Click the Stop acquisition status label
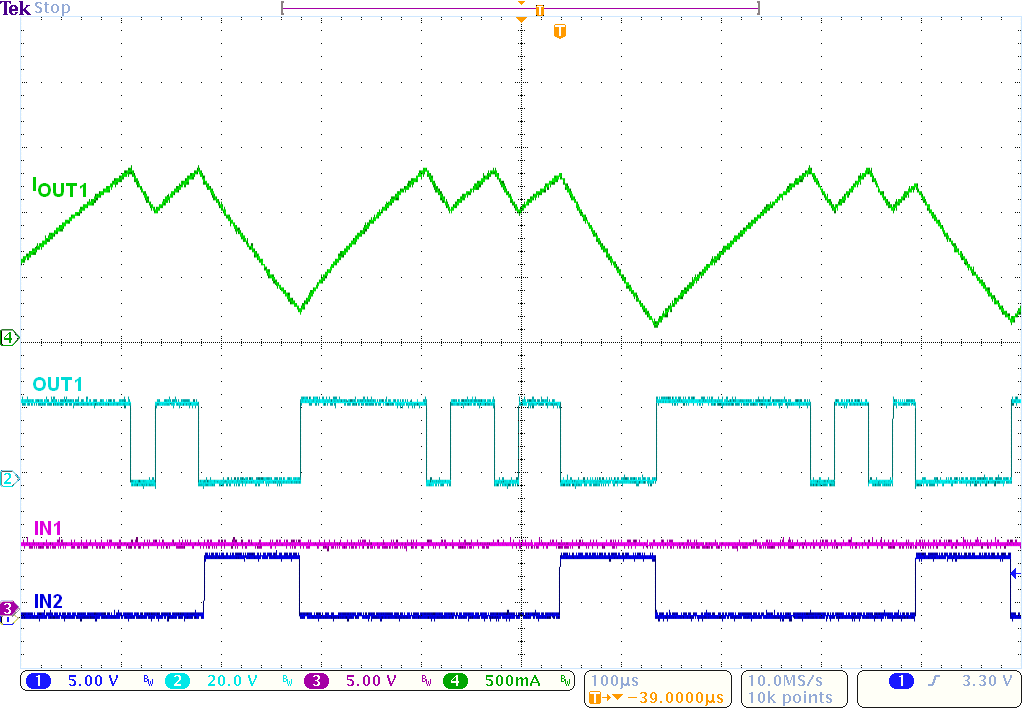The width and height of the screenshot is (1024, 708). pos(52,8)
